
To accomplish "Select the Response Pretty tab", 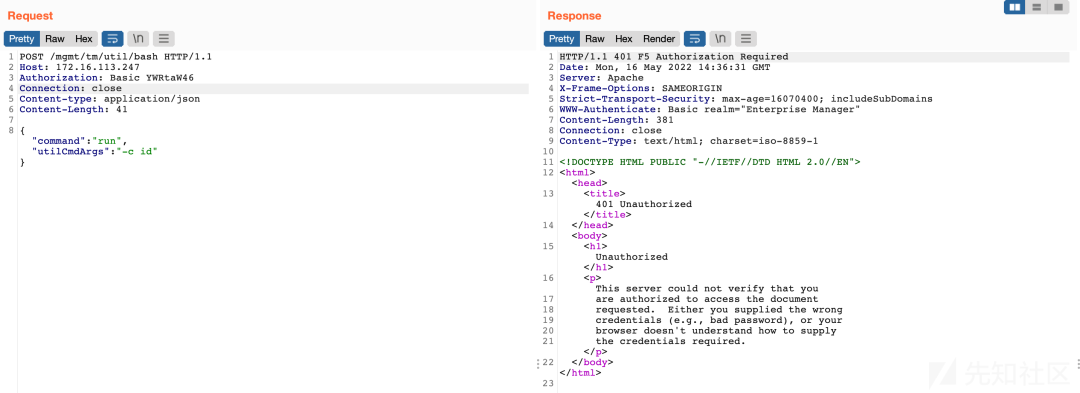I will coord(561,39).
